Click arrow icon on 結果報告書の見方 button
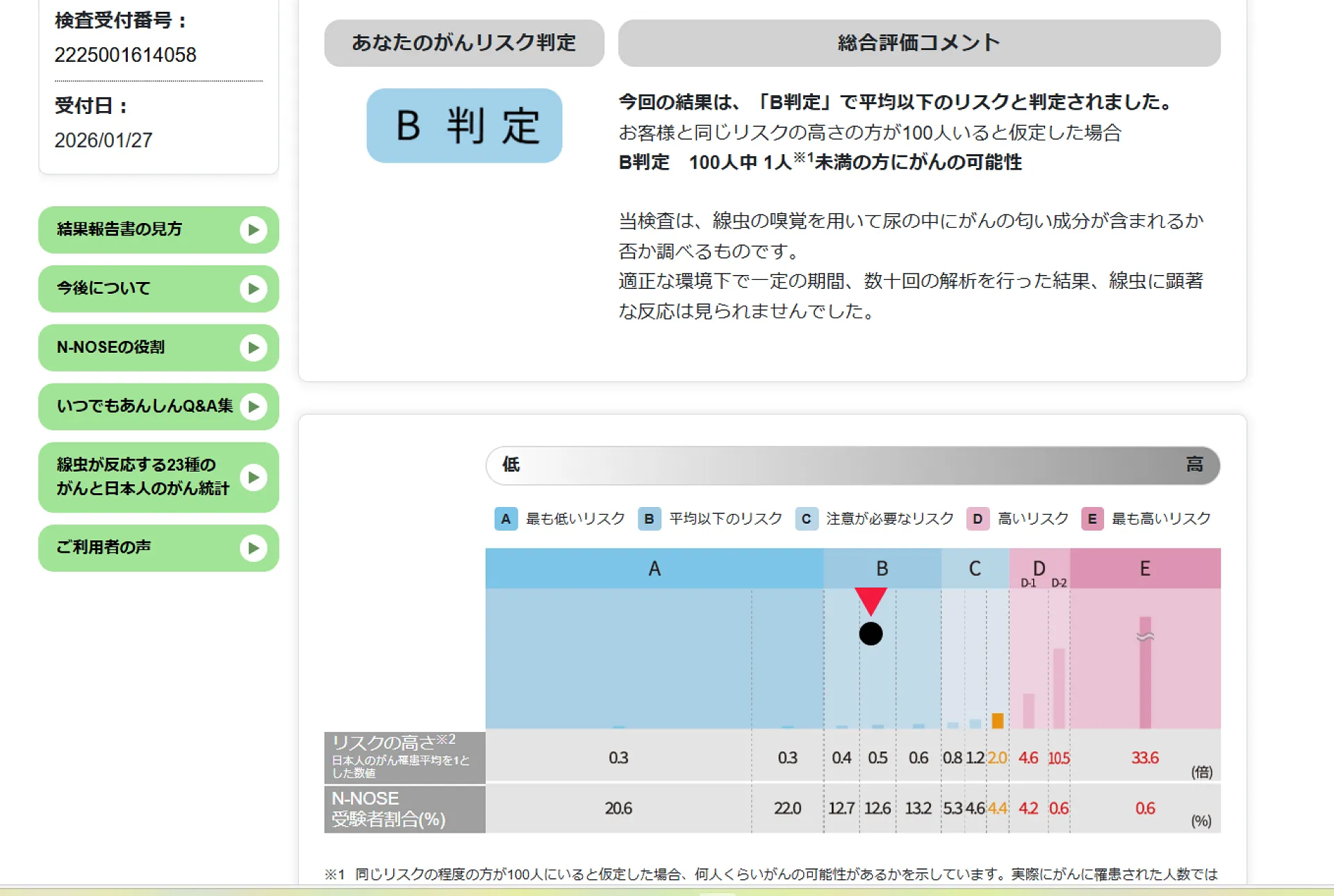1334x896 pixels. click(x=254, y=230)
